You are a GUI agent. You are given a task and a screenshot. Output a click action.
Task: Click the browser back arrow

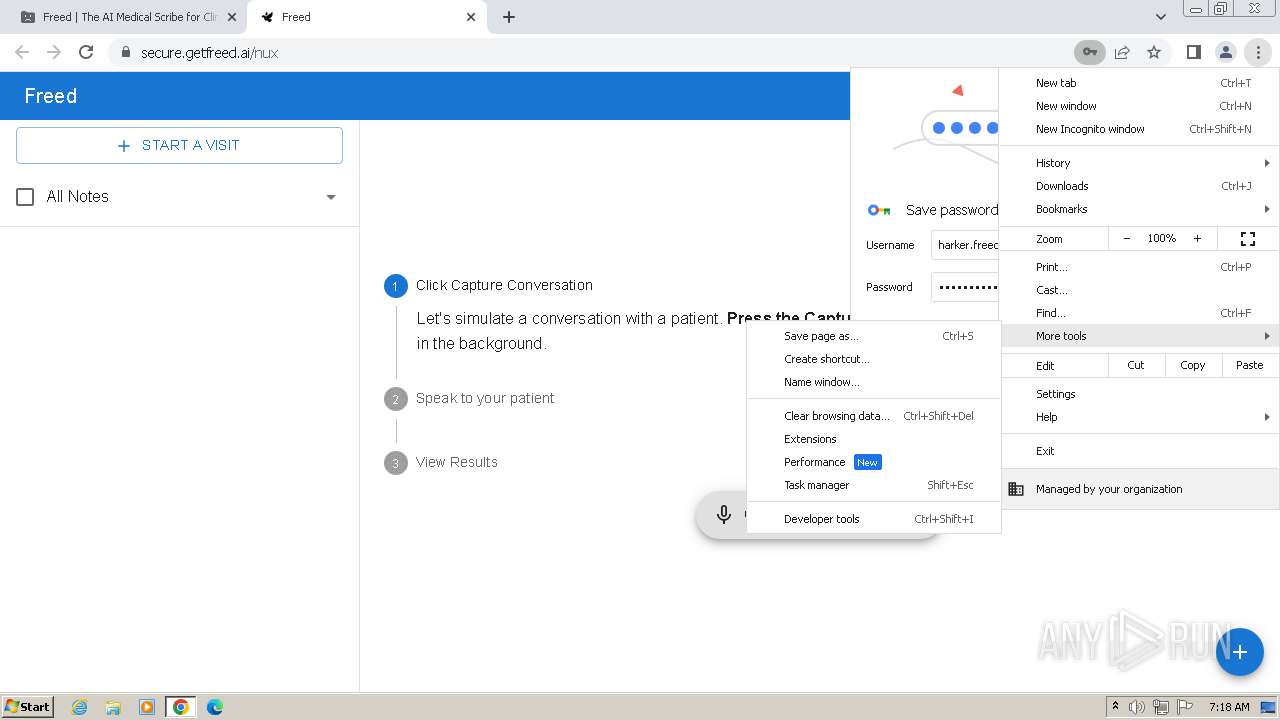pos(22,52)
